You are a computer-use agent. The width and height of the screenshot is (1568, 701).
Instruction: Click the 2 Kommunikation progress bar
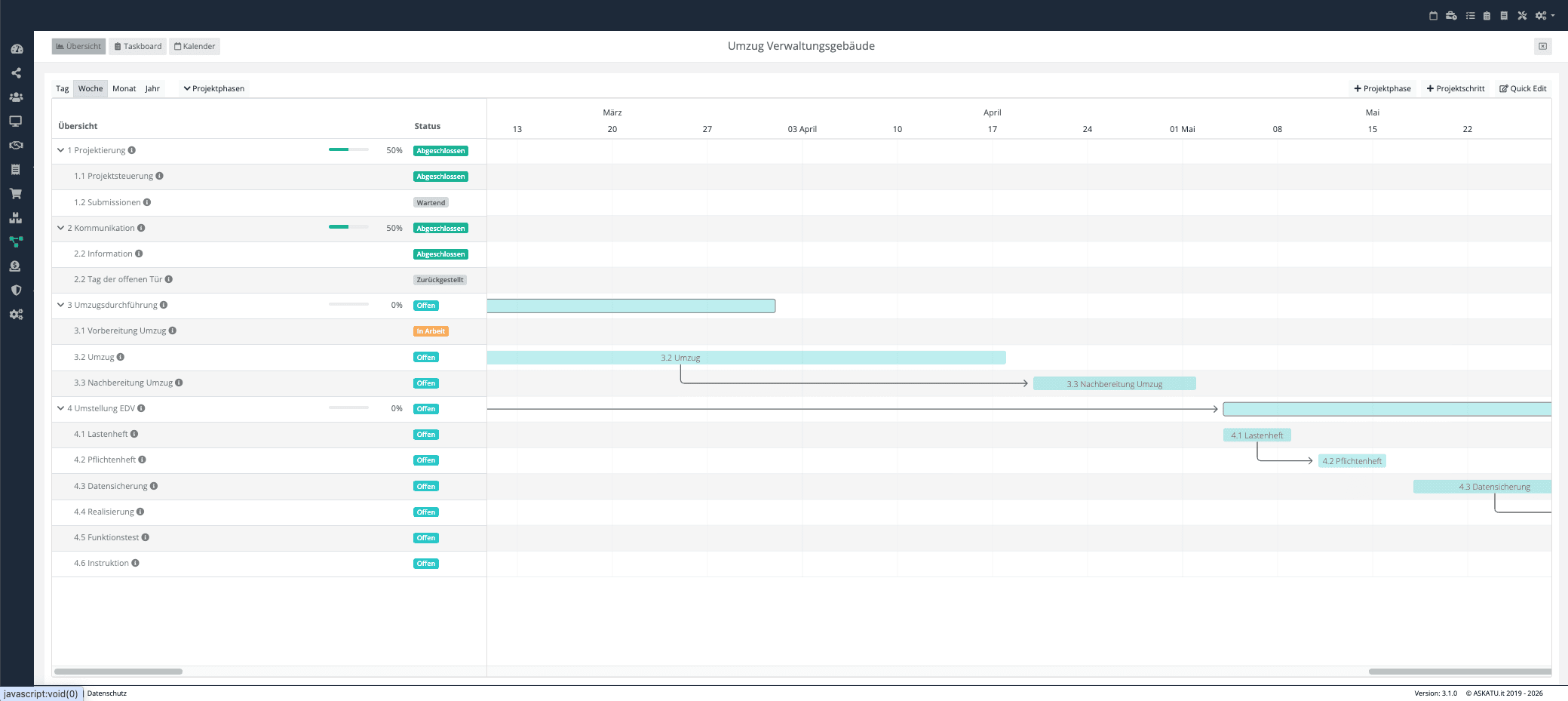tap(348, 227)
